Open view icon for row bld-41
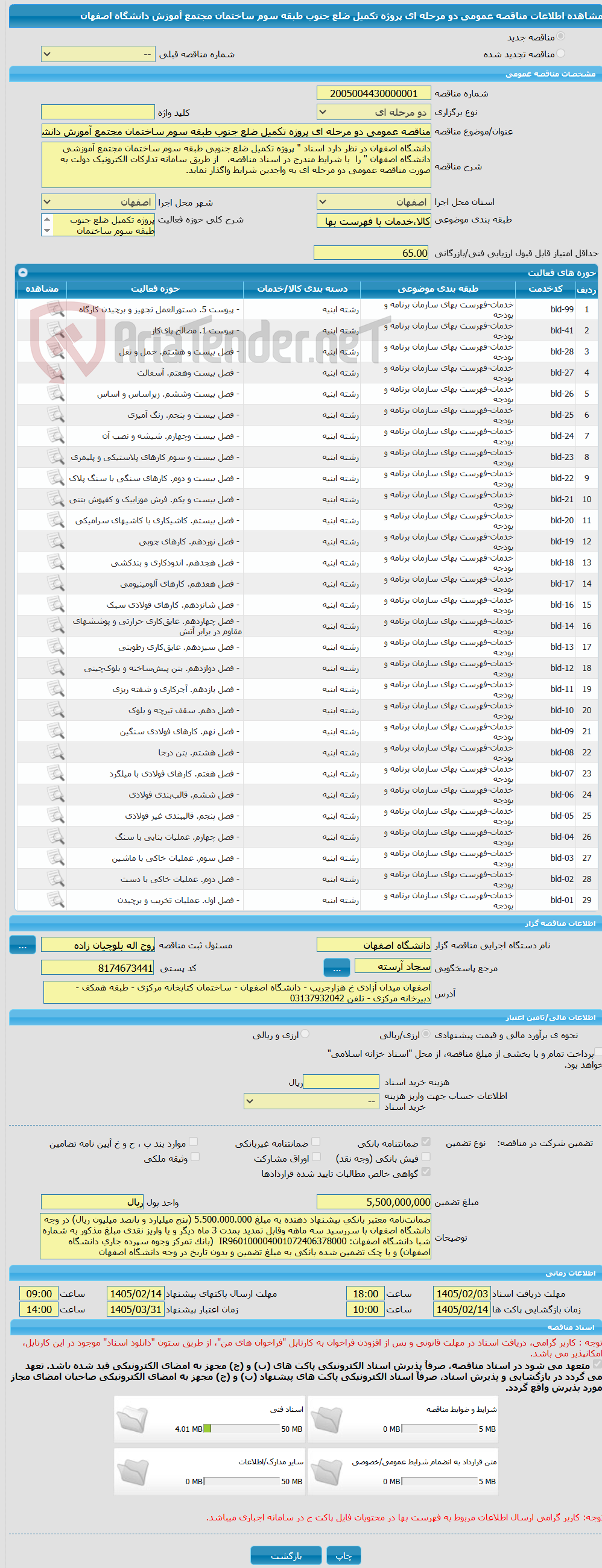The image size is (602, 1568). (x=55, y=330)
